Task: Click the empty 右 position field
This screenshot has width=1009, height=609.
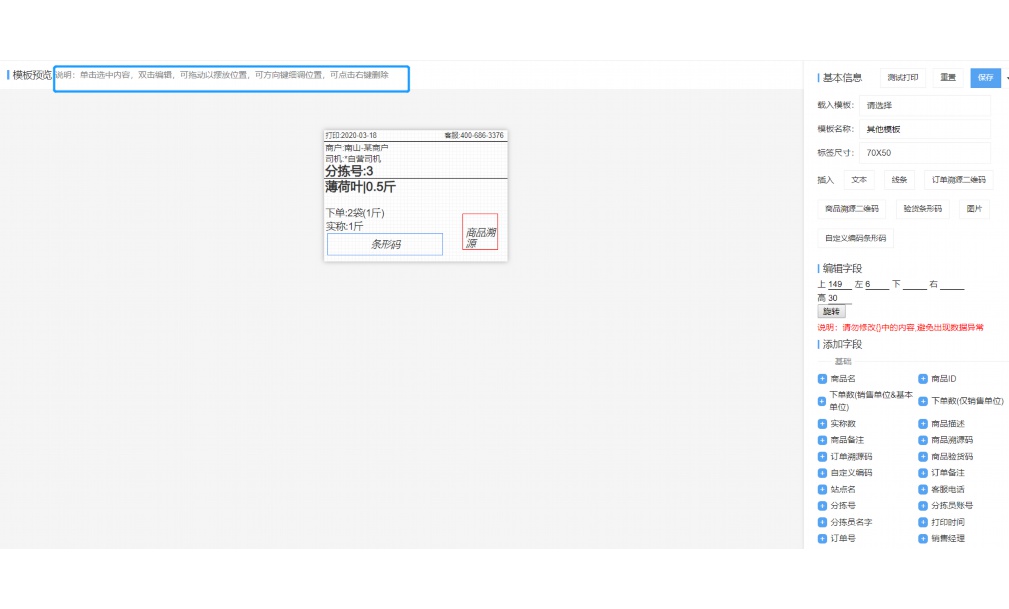Action: [952, 284]
